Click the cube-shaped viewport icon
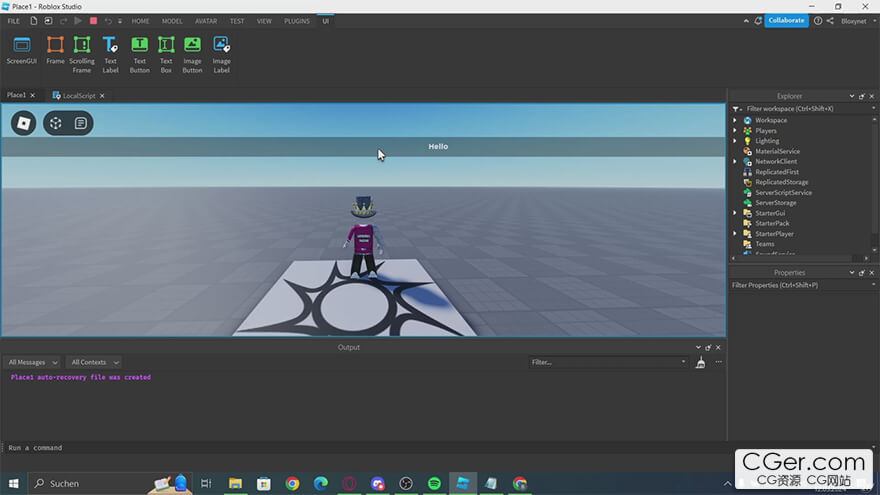Viewport: 880px width, 495px height. [x=56, y=123]
